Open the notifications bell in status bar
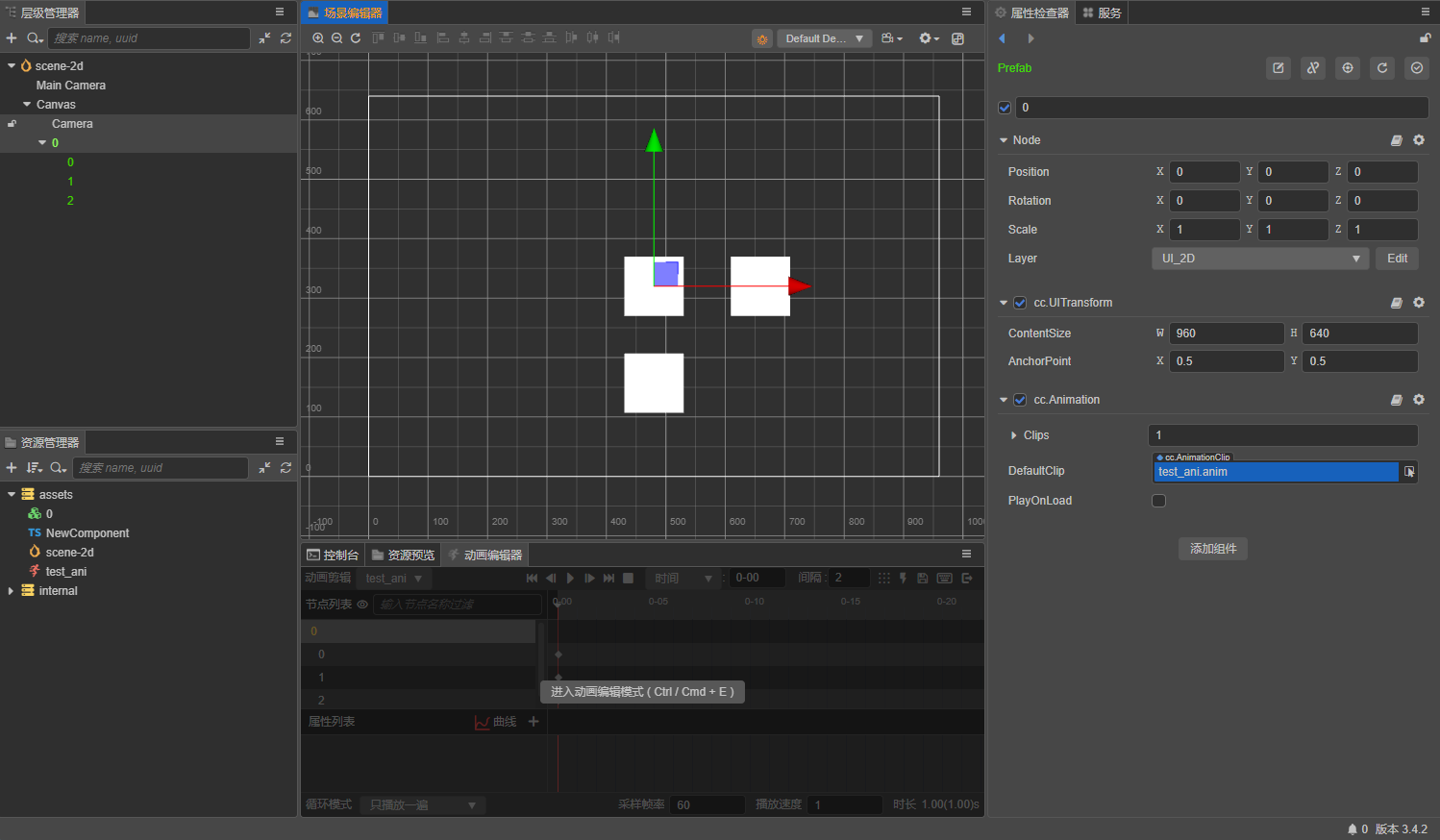The image size is (1440, 840). click(x=1353, y=829)
